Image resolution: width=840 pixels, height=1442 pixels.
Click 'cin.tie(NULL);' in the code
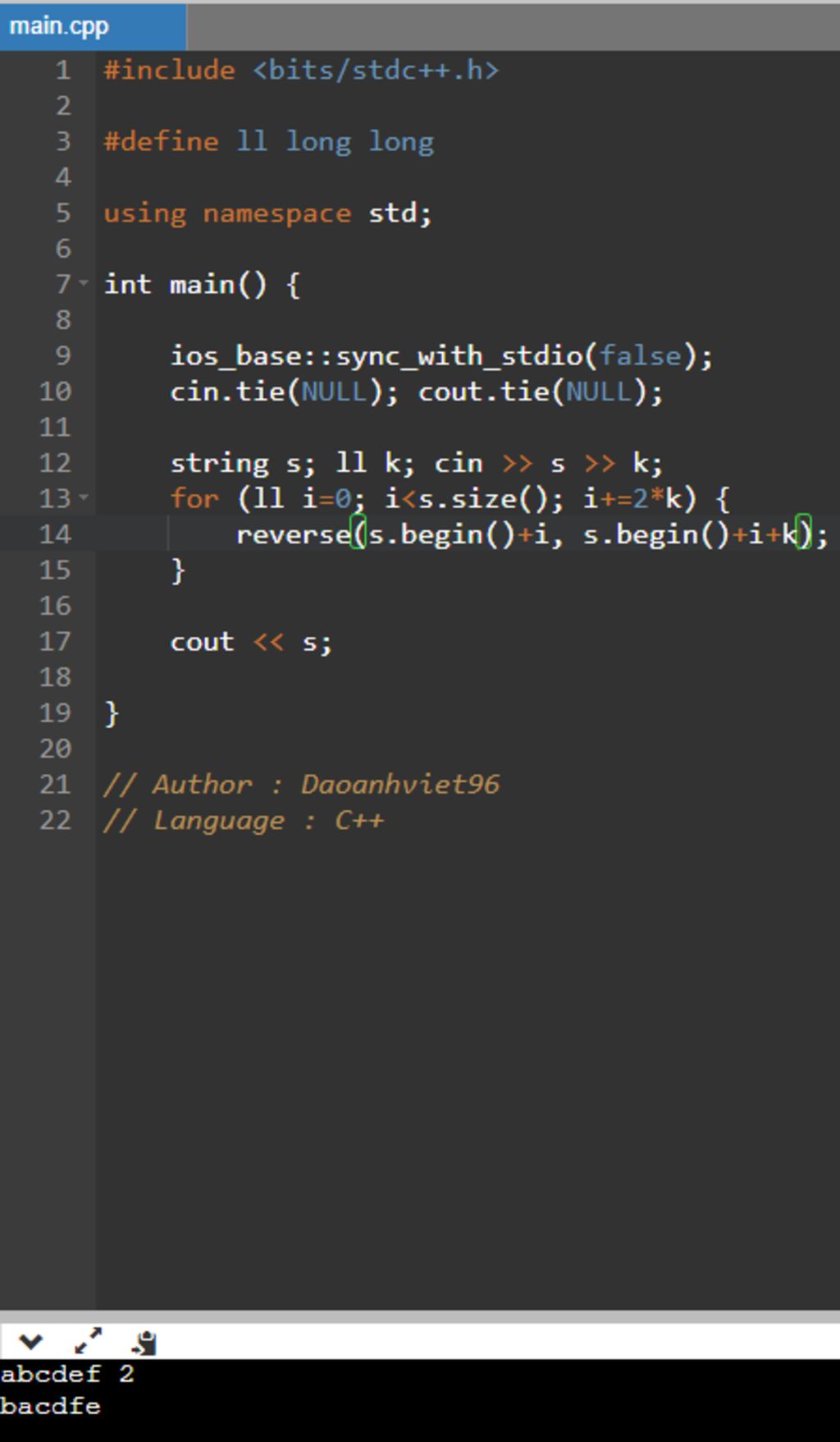click(284, 391)
